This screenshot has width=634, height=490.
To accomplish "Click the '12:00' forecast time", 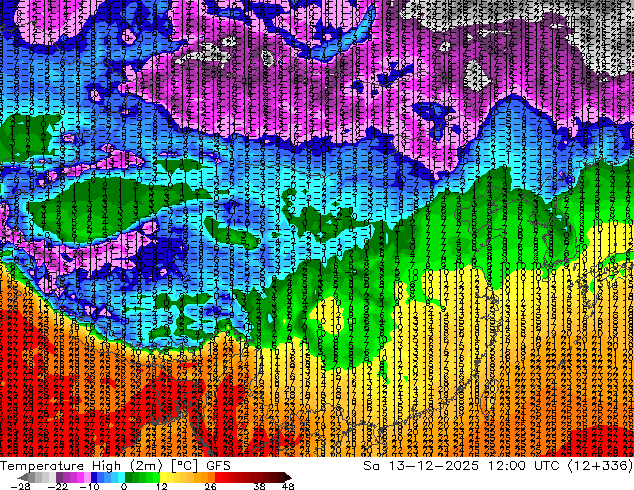I will coord(506,466).
